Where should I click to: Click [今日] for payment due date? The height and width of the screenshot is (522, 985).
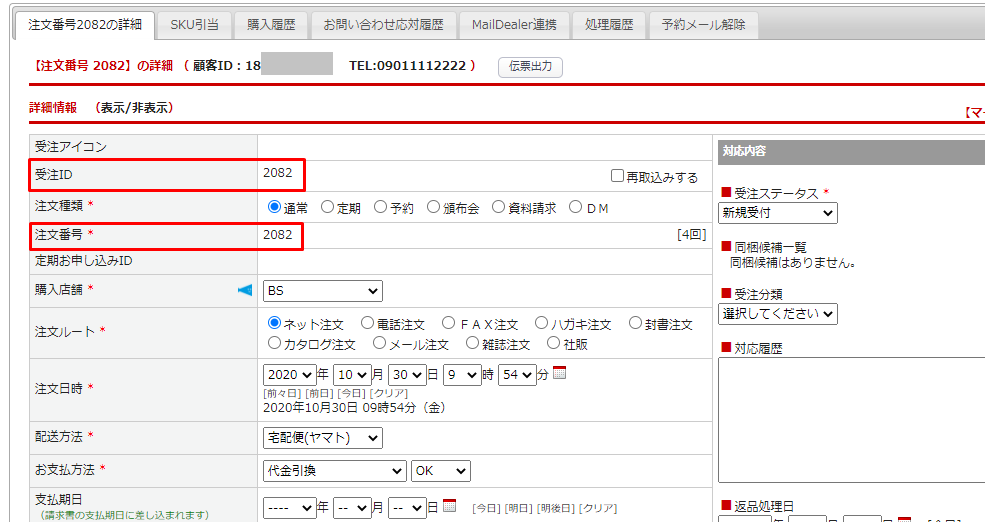coord(486,508)
